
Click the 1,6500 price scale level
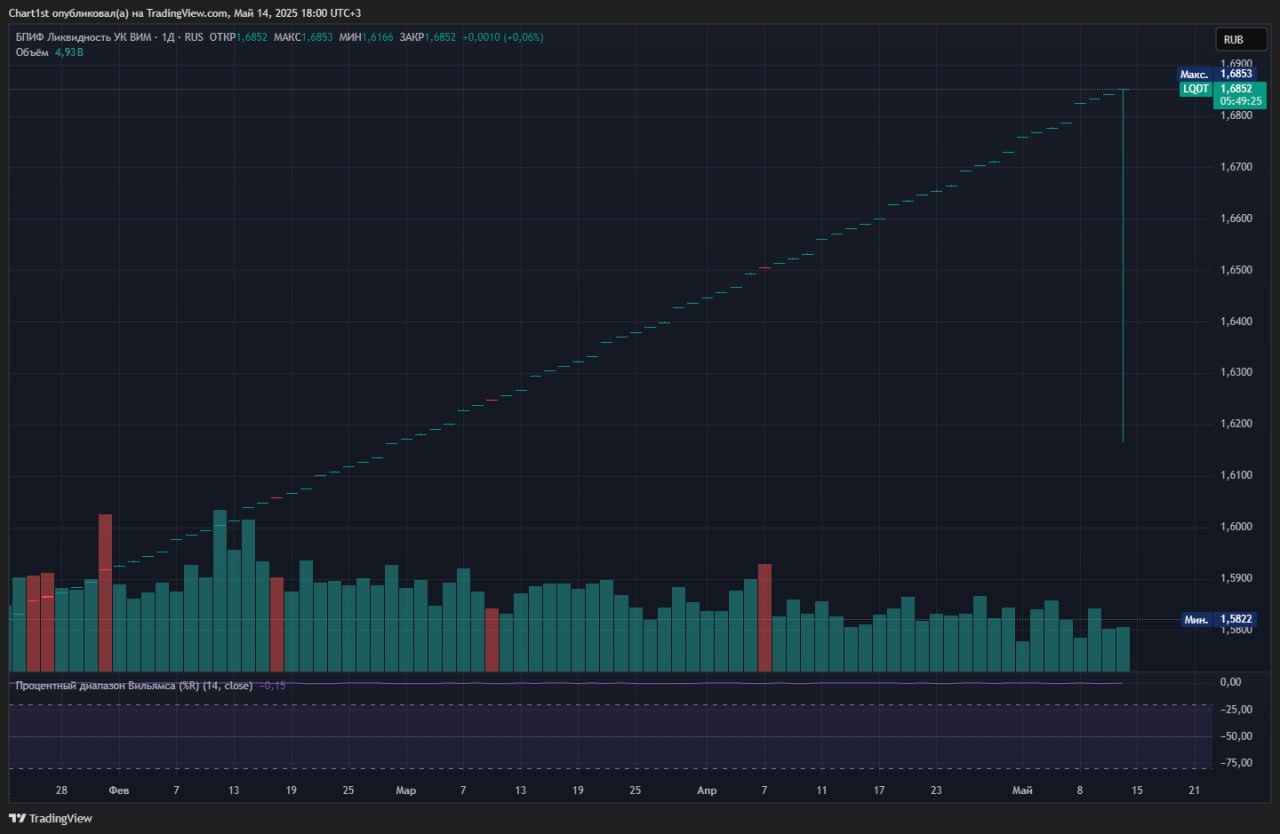1236,270
